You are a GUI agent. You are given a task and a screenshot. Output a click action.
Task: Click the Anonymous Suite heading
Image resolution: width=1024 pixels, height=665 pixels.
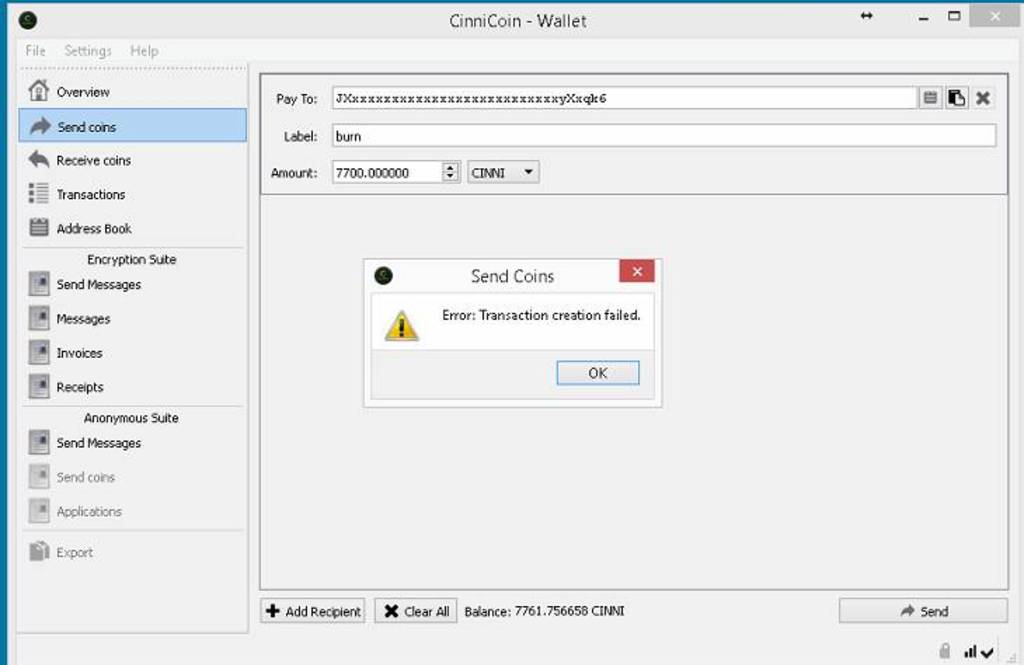(131, 418)
